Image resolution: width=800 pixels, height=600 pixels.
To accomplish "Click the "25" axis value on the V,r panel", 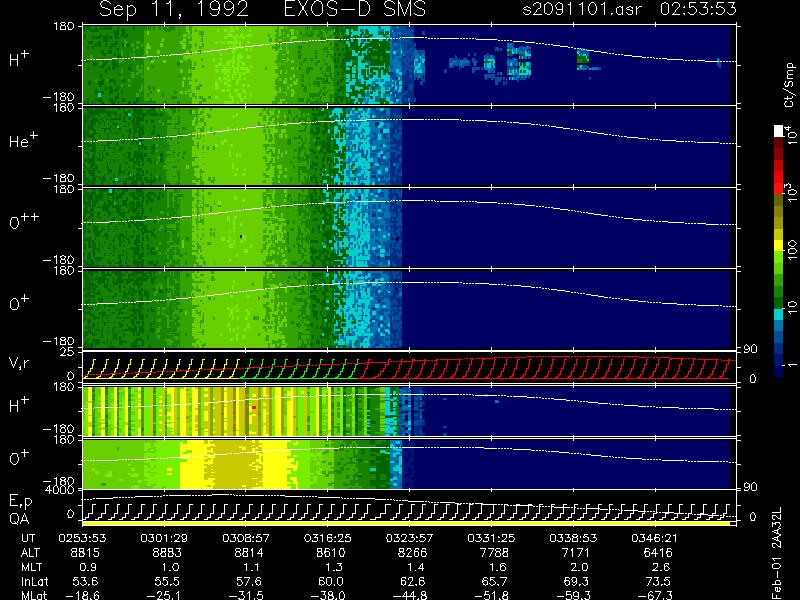I will click(68, 352).
